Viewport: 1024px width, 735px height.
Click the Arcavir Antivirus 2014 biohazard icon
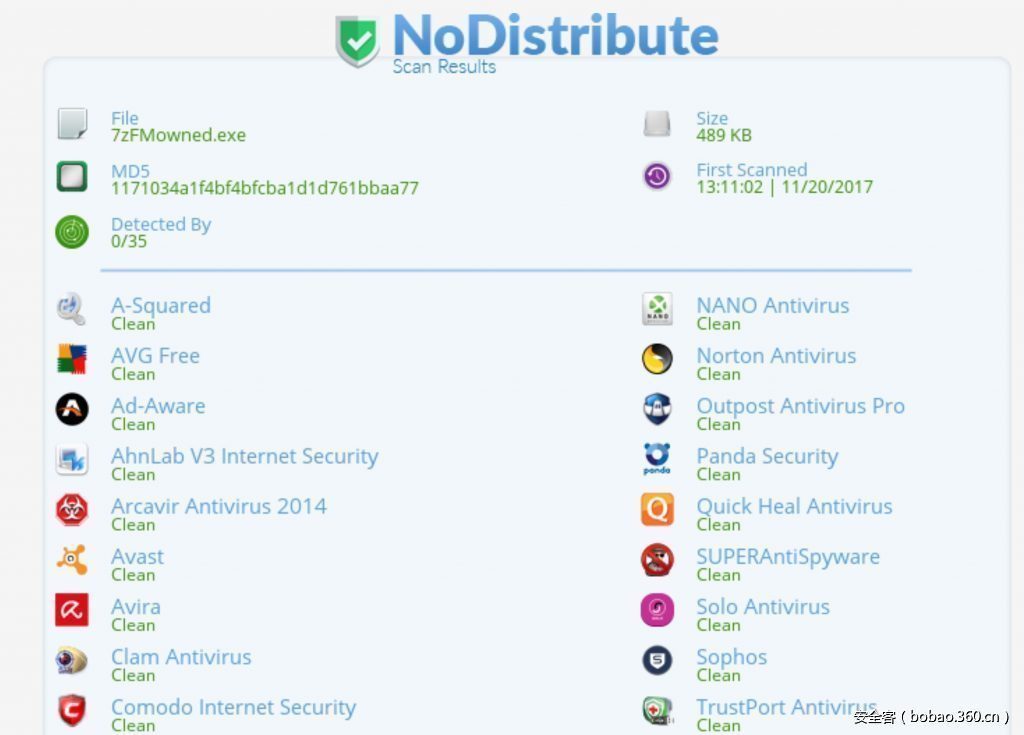(x=72, y=510)
